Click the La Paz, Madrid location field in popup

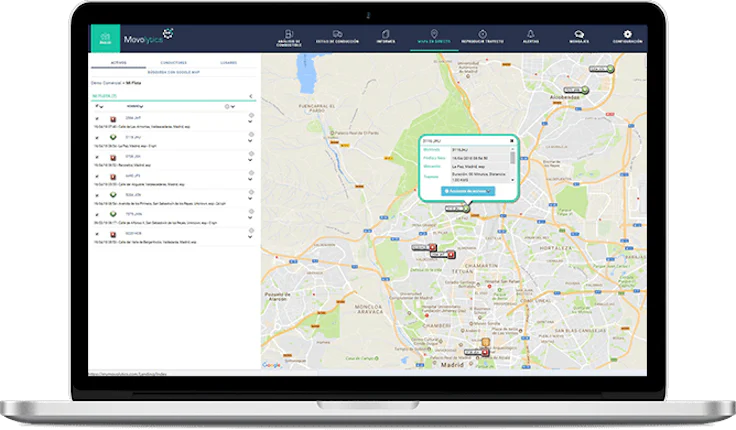pyautogui.click(x=480, y=167)
